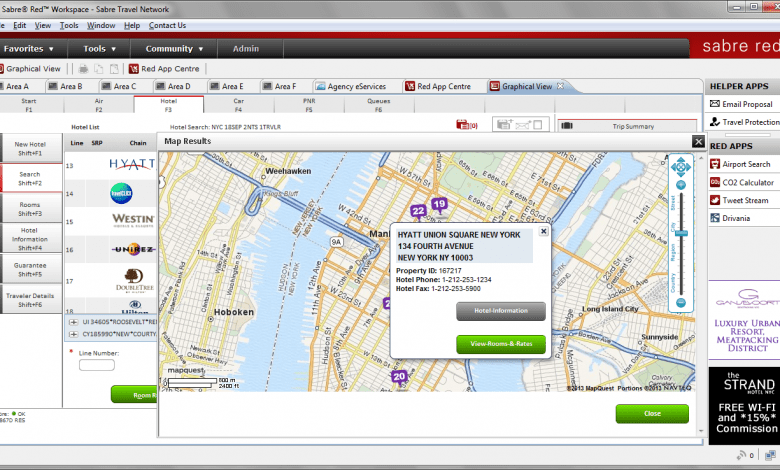Click the Hotel Information button in popup
780x470 pixels.
501,311
